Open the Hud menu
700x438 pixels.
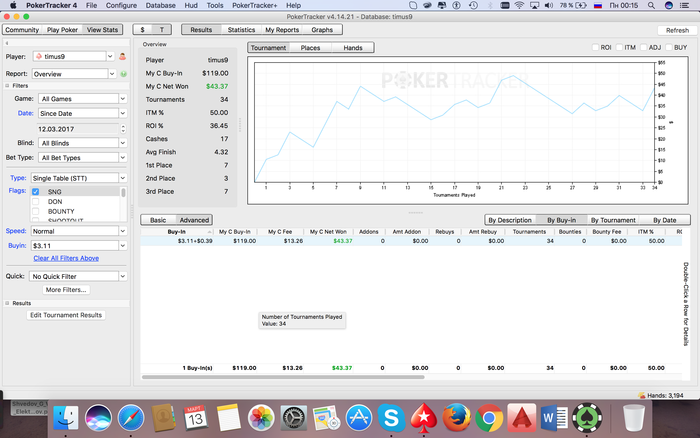coord(191,5)
